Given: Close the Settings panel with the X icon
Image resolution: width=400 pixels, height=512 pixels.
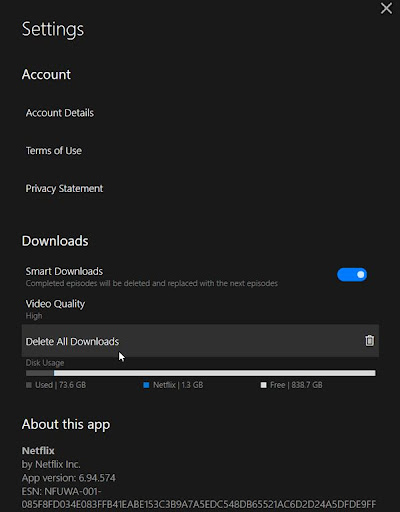Looking at the screenshot, I should coord(386,8).
